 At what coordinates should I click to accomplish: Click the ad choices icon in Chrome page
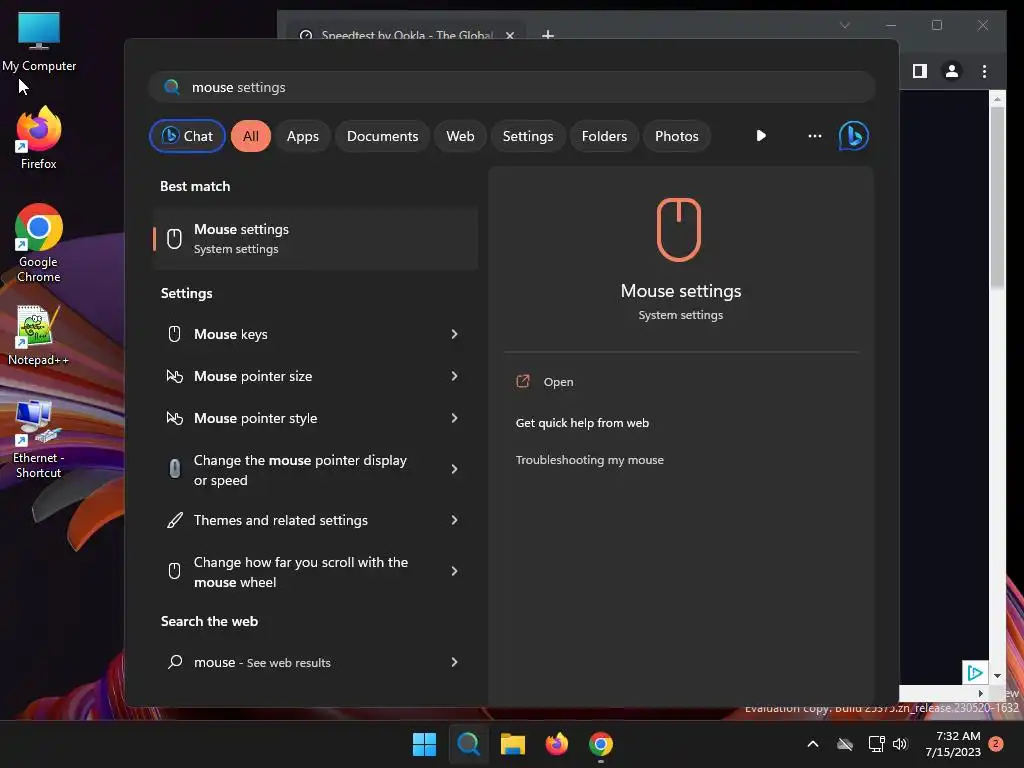[974, 672]
